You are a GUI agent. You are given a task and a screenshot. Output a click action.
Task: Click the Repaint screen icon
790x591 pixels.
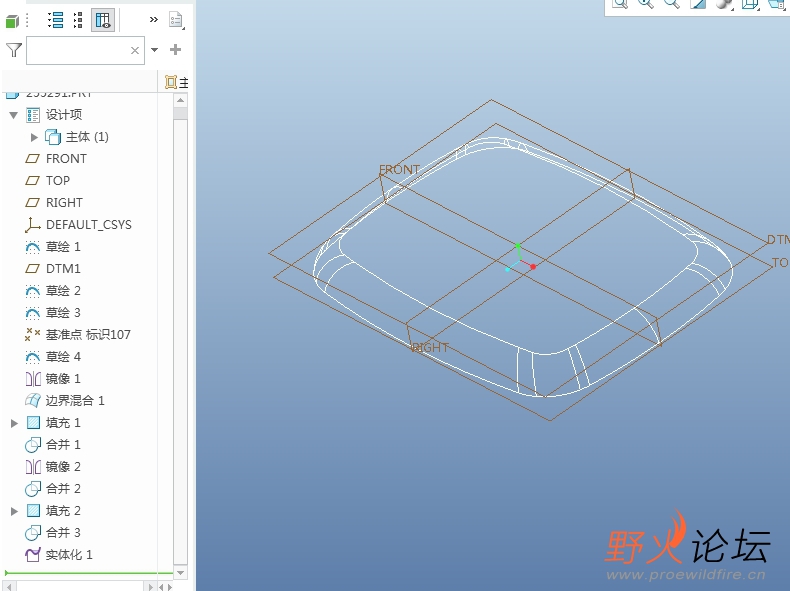tap(698, 4)
